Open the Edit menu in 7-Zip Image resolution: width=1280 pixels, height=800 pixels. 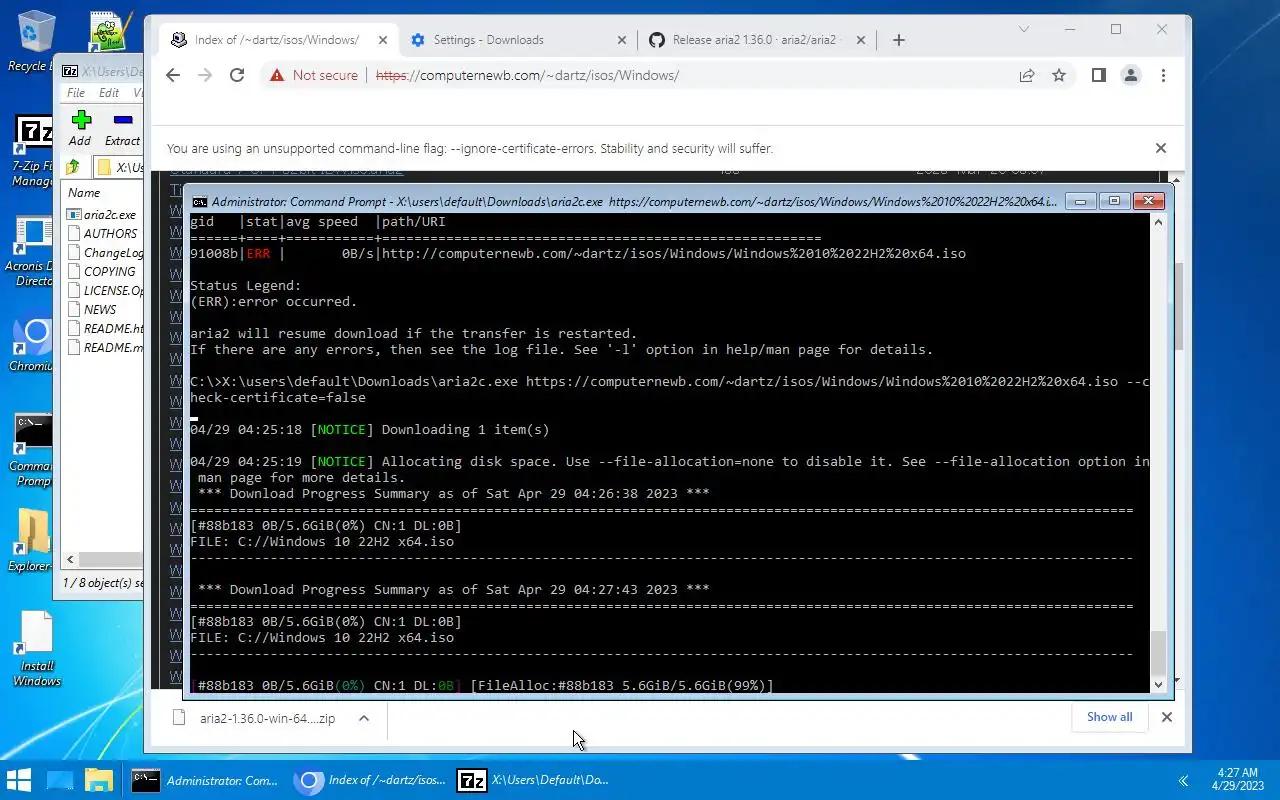pyautogui.click(x=109, y=93)
